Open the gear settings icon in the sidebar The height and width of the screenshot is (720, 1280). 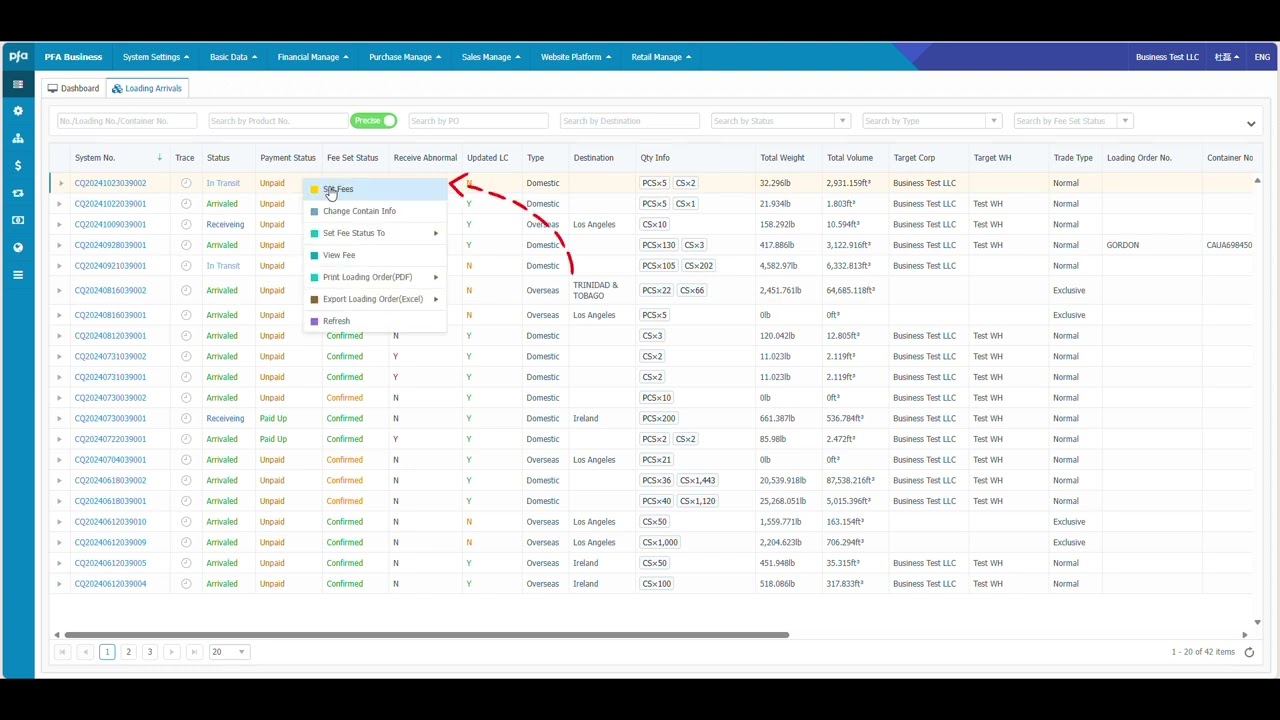pos(18,111)
